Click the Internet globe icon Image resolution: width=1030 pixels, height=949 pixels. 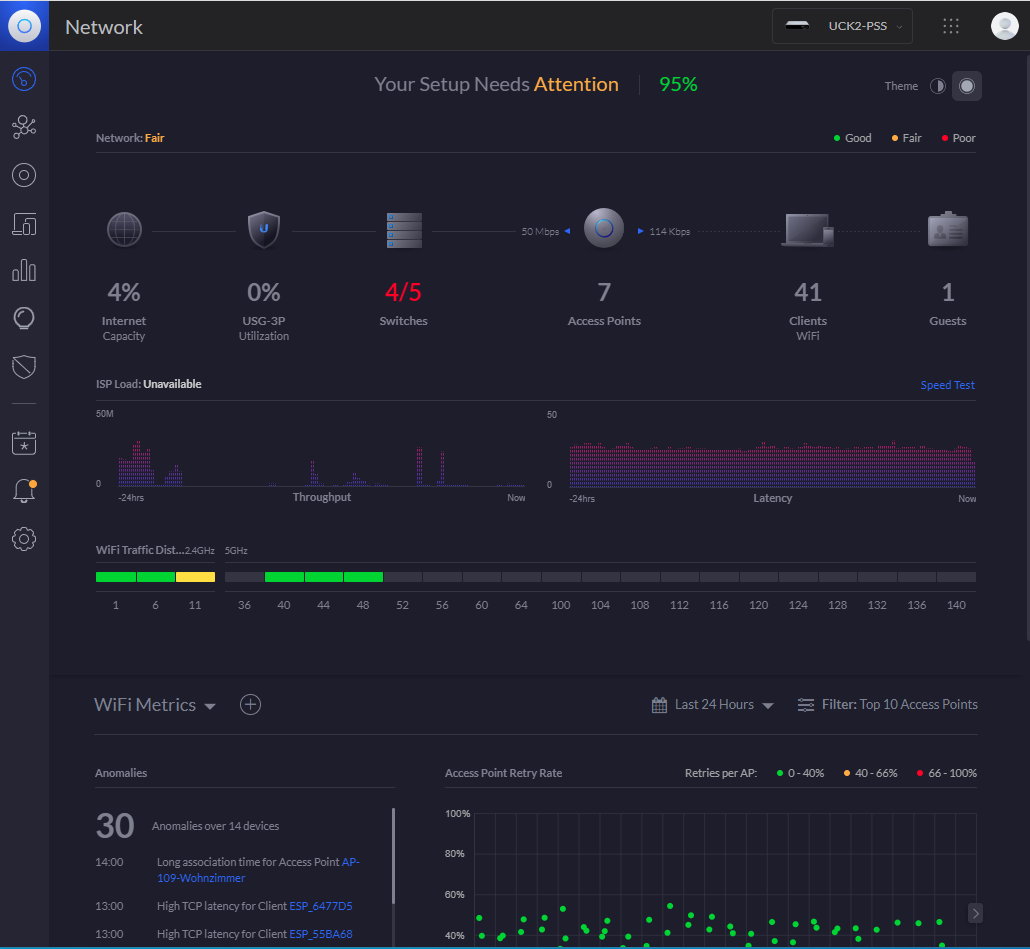pyautogui.click(x=124, y=230)
